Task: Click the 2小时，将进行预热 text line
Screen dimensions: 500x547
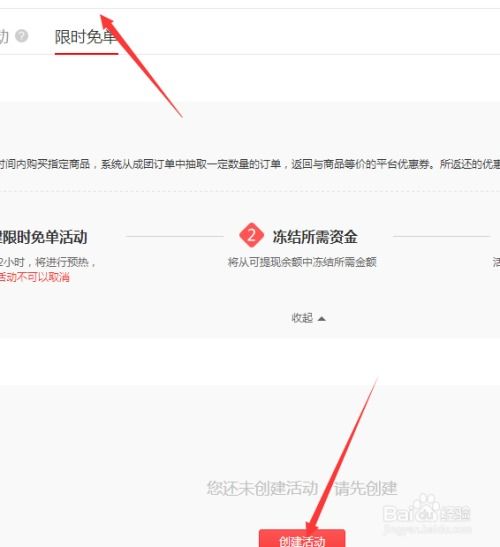Action: 48,262
